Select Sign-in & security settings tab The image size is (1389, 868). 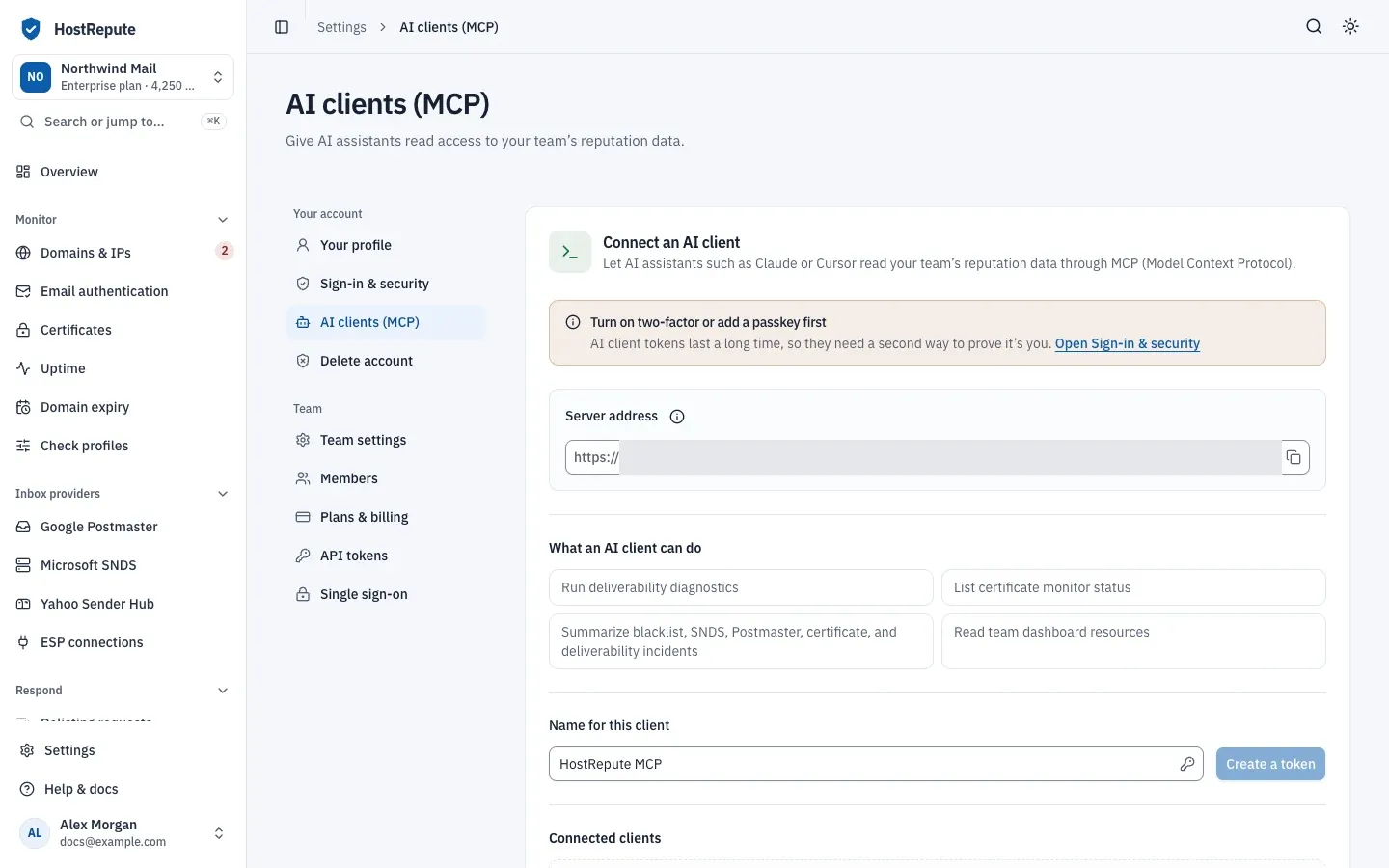(386, 284)
